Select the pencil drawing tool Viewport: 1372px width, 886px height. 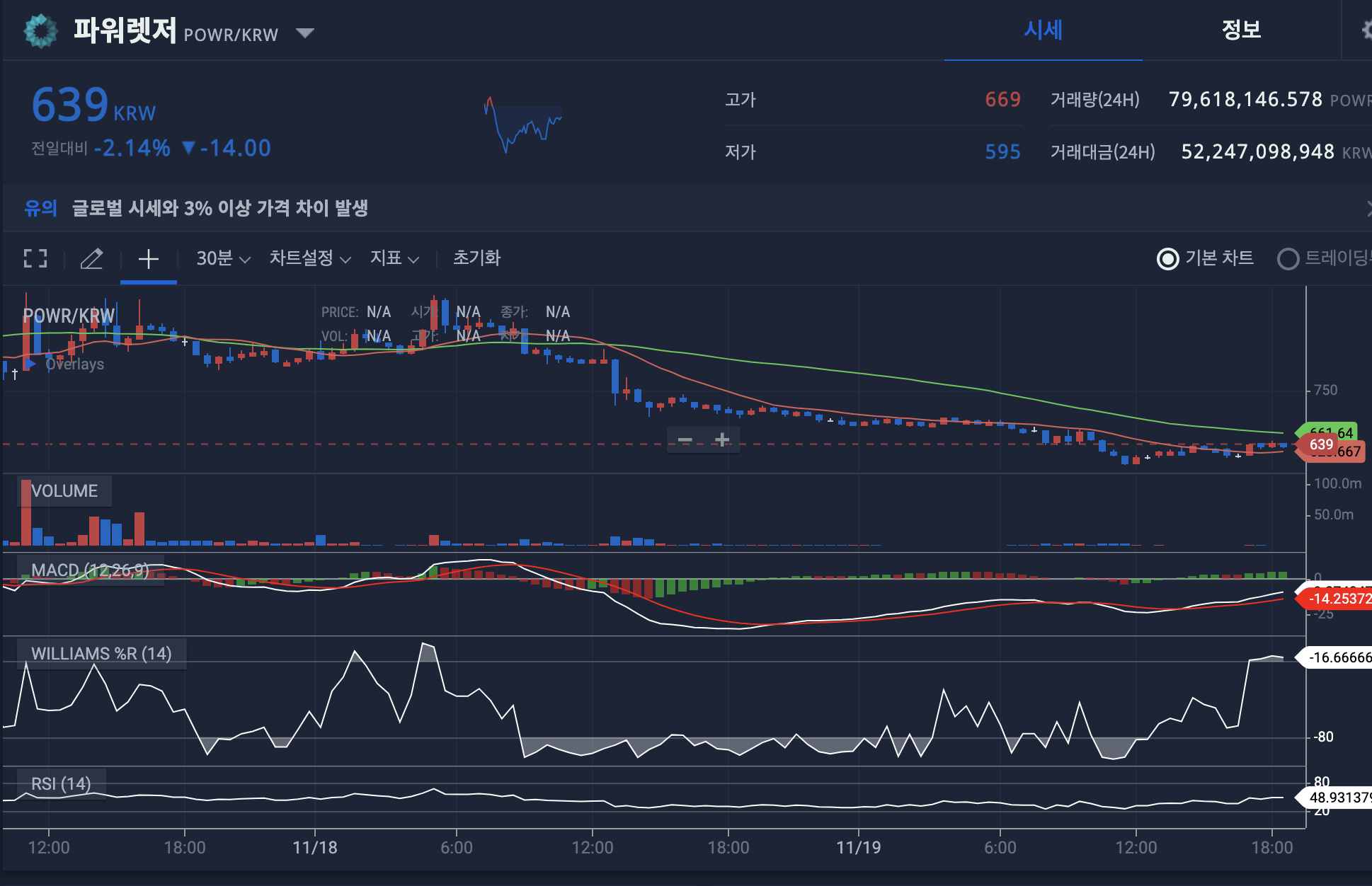[91, 258]
